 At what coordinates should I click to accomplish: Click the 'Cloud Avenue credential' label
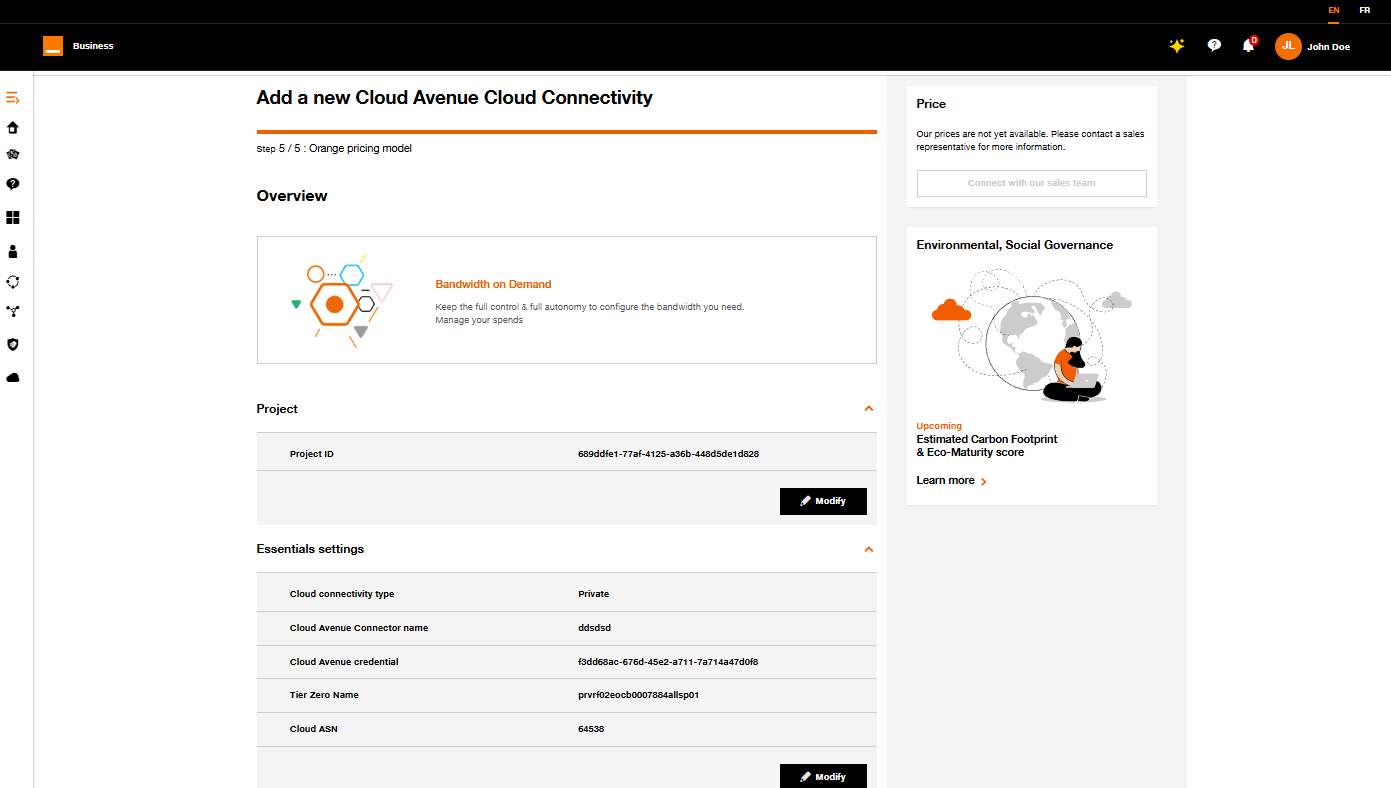(x=344, y=662)
